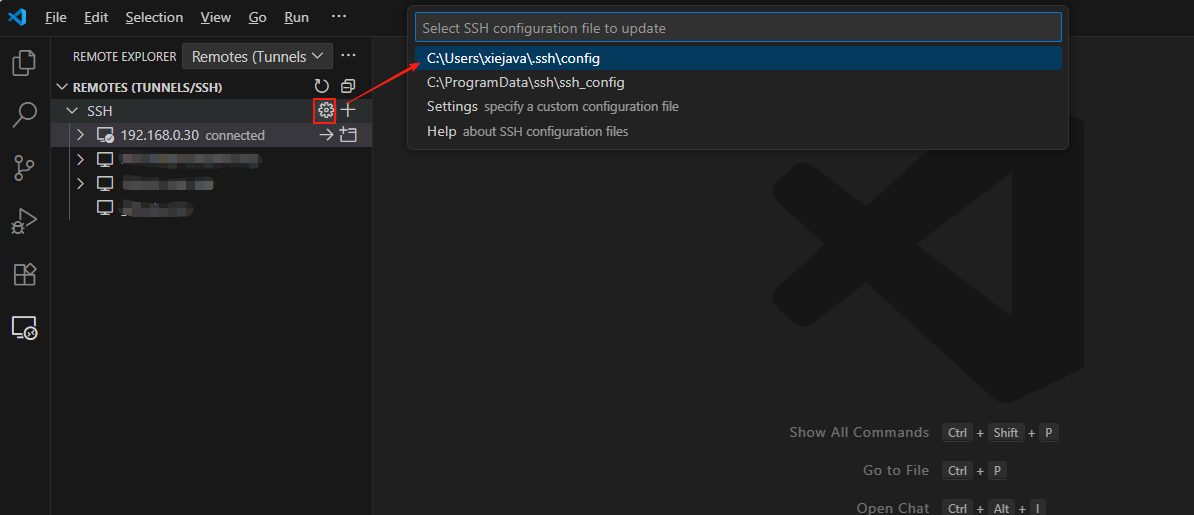
Task: Connect 192.168.0.30 in new window
Action: [x=348, y=135]
